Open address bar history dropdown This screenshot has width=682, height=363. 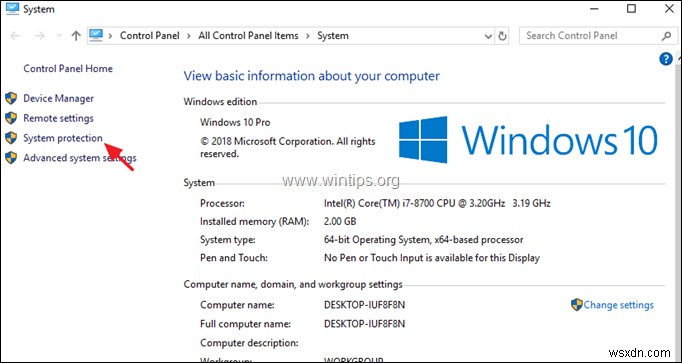tap(488, 37)
